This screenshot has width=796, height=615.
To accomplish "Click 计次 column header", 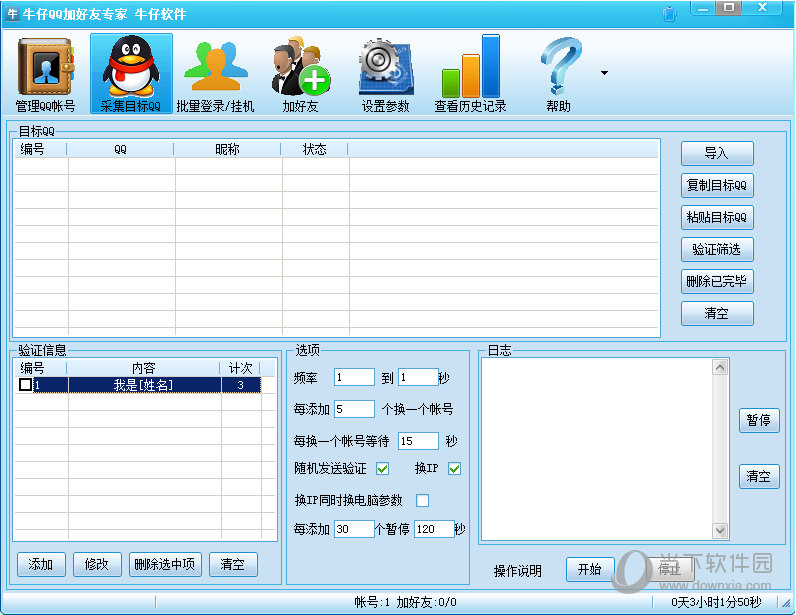I will tap(240, 368).
